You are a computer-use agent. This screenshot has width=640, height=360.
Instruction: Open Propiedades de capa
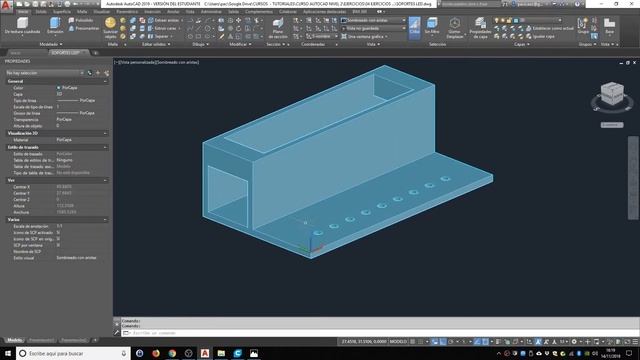pos(480,28)
